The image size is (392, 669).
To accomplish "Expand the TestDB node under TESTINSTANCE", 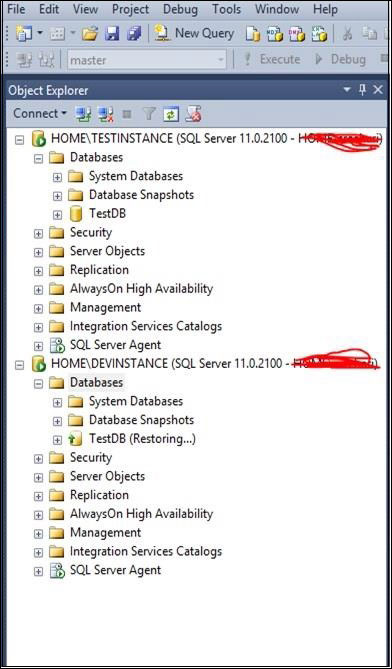I will (57, 214).
